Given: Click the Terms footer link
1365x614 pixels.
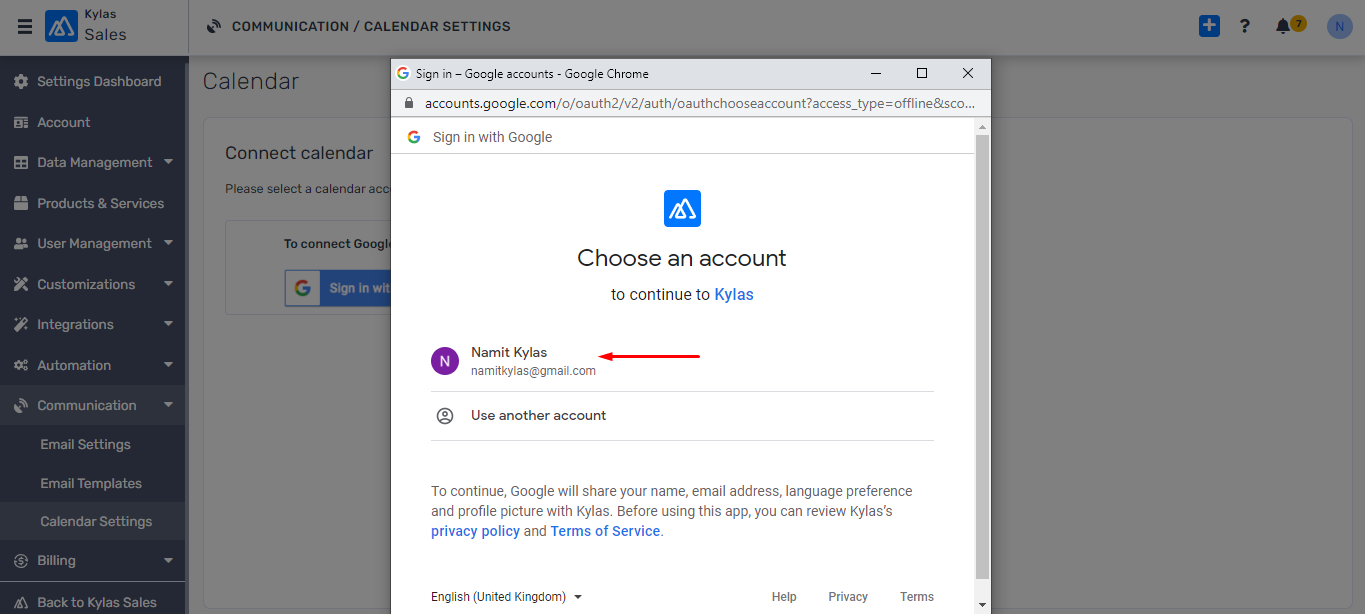Looking at the screenshot, I should (917, 597).
